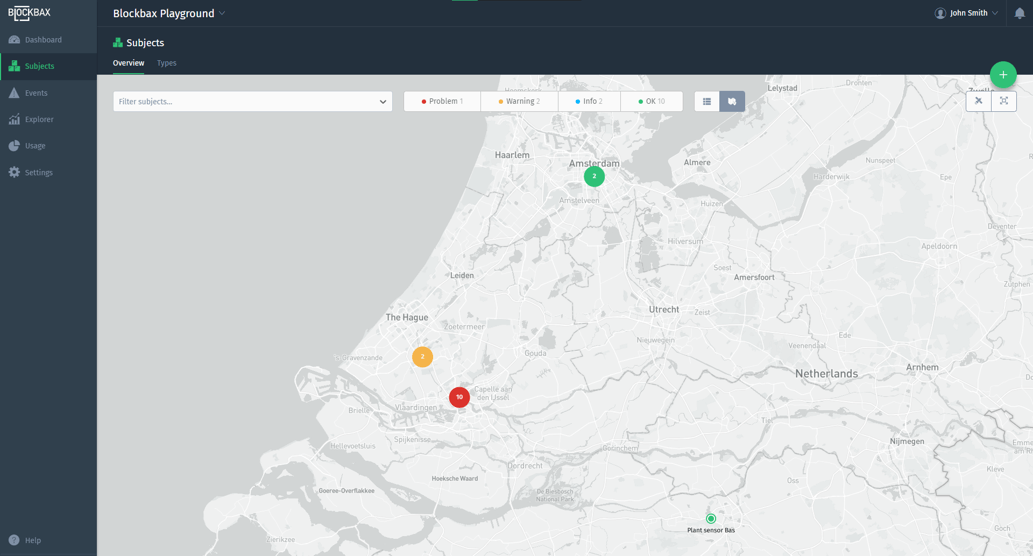Viewport: 1033px width, 556px height.
Task: Click the red cluster marker showing 10
Action: pos(459,397)
